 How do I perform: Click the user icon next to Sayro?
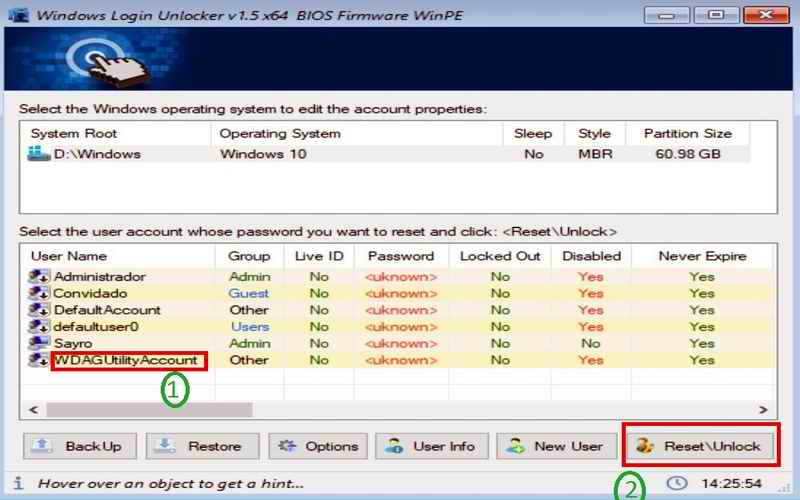coord(40,343)
